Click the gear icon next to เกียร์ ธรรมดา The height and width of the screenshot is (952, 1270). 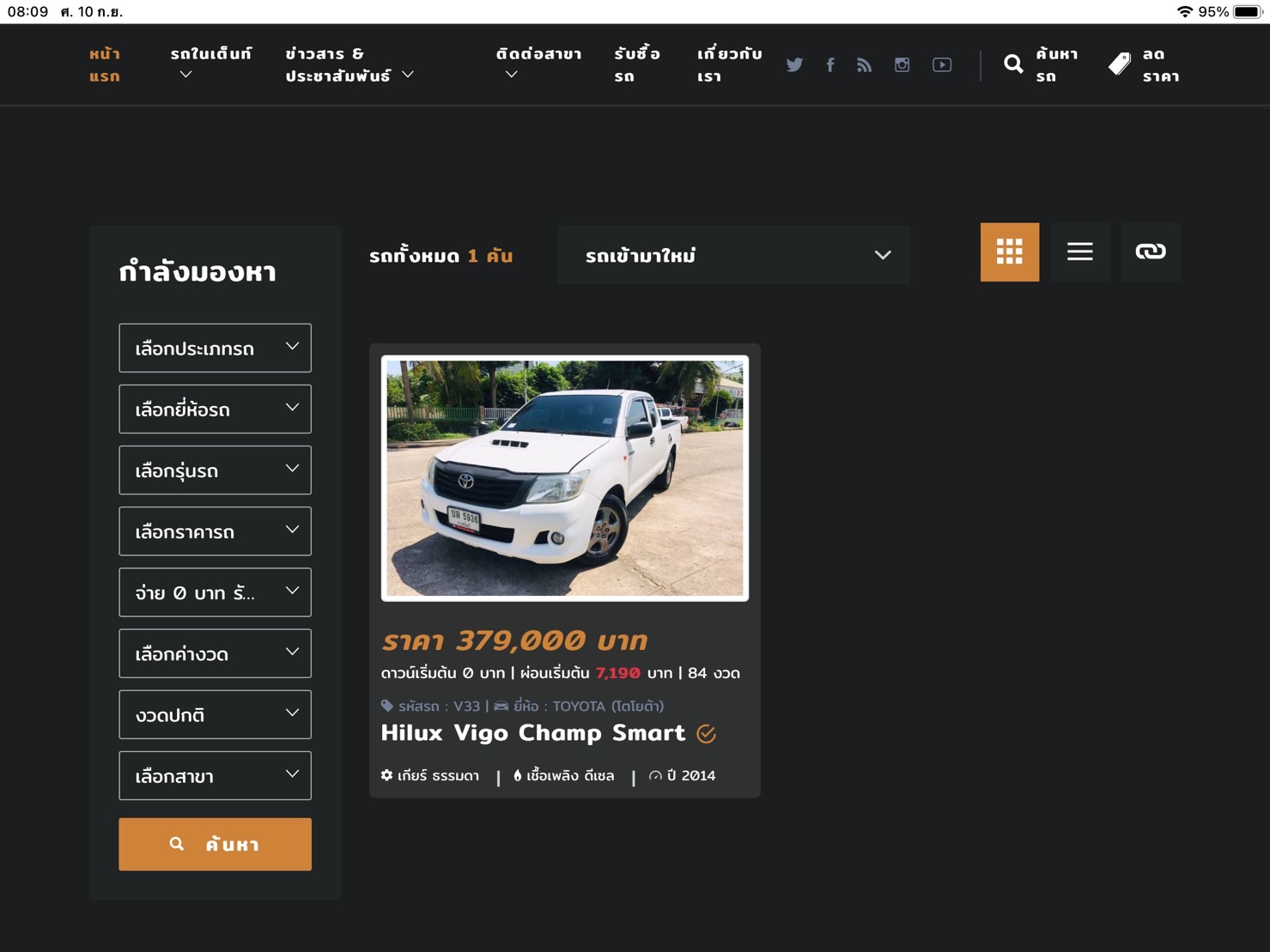[387, 775]
